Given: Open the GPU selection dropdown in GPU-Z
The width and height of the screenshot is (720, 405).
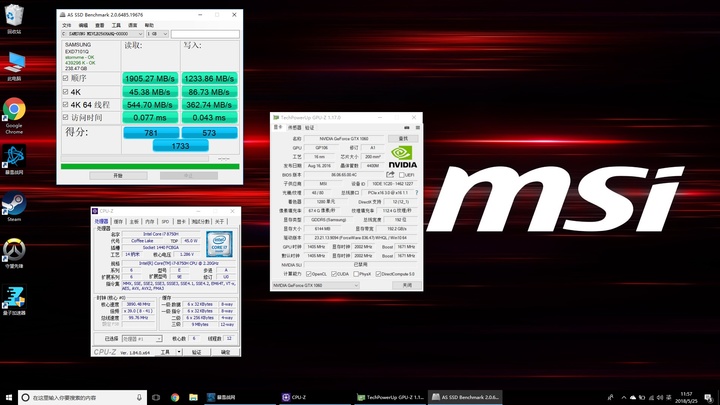Looking at the screenshot, I should coord(315,285).
